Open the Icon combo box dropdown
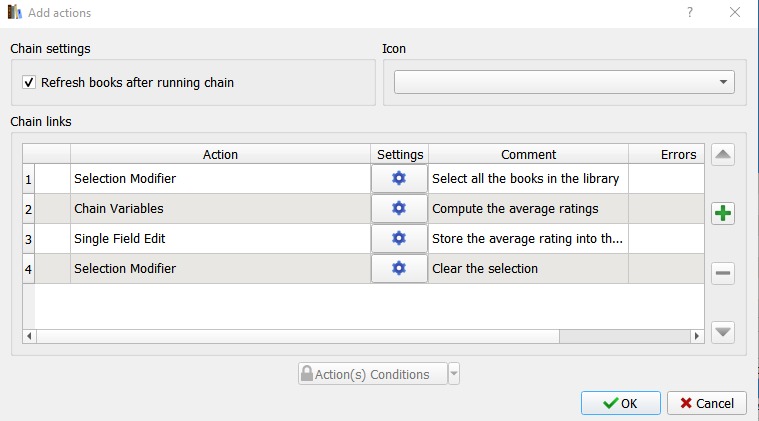Image resolution: width=759 pixels, height=421 pixels. click(x=723, y=83)
